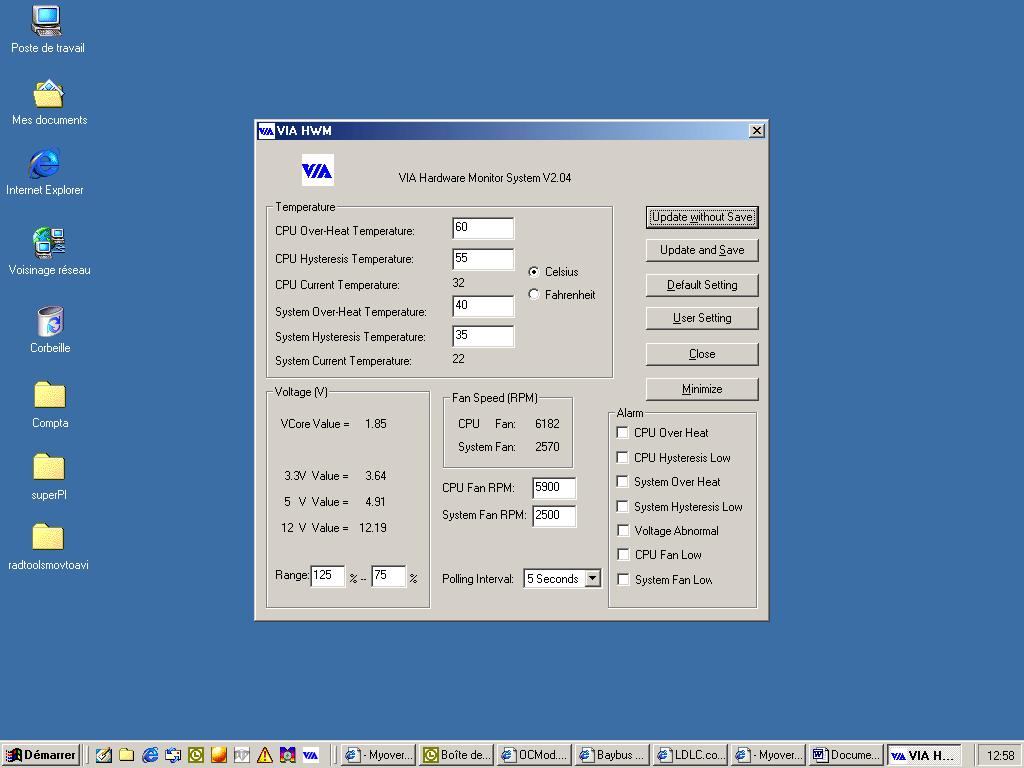Click the CPU Over-Heat Temperature field
This screenshot has height=768, width=1024.
(x=483, y=228)
